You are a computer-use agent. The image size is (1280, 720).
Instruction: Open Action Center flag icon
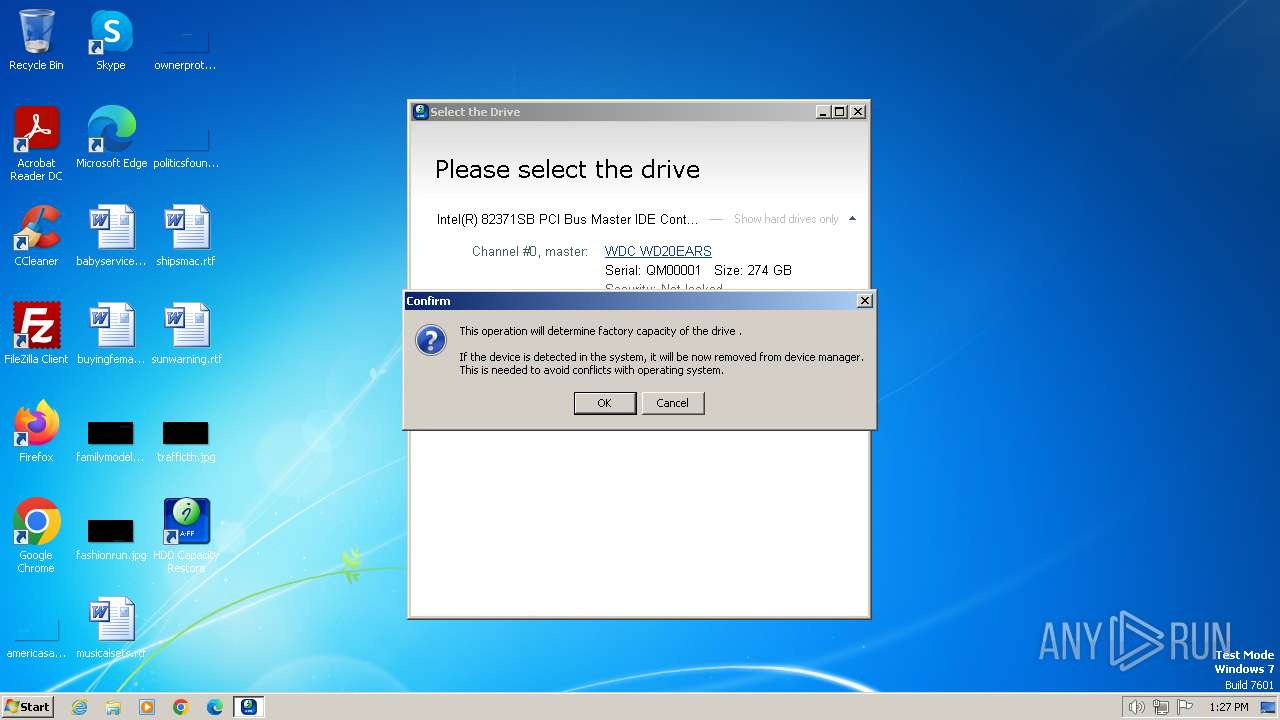[x=1185, y=707]
